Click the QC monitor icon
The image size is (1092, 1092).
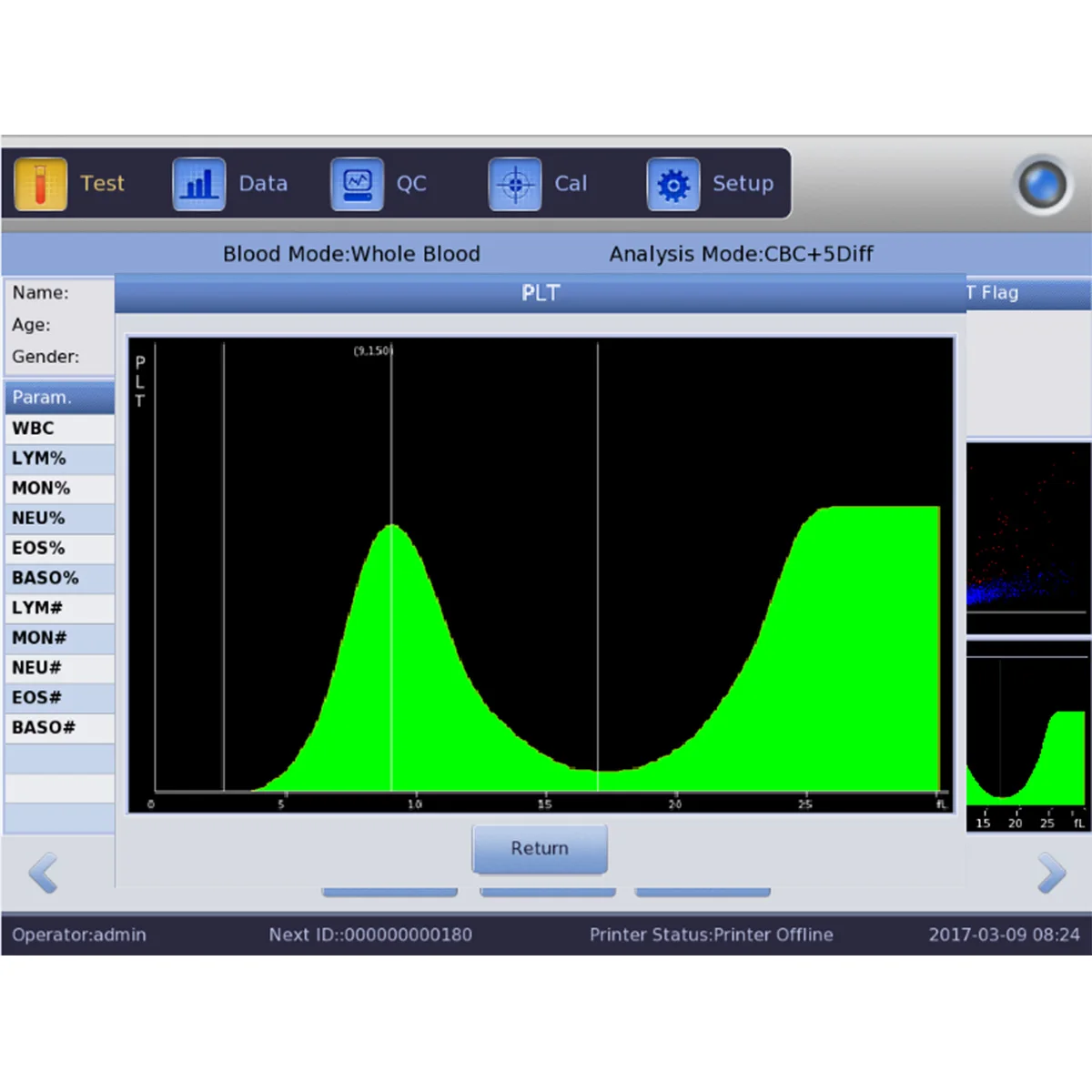357,184
